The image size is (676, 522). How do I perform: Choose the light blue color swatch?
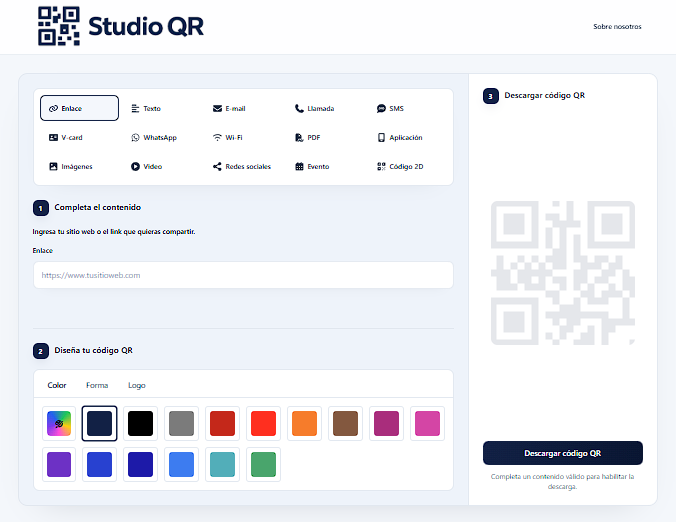181,464
